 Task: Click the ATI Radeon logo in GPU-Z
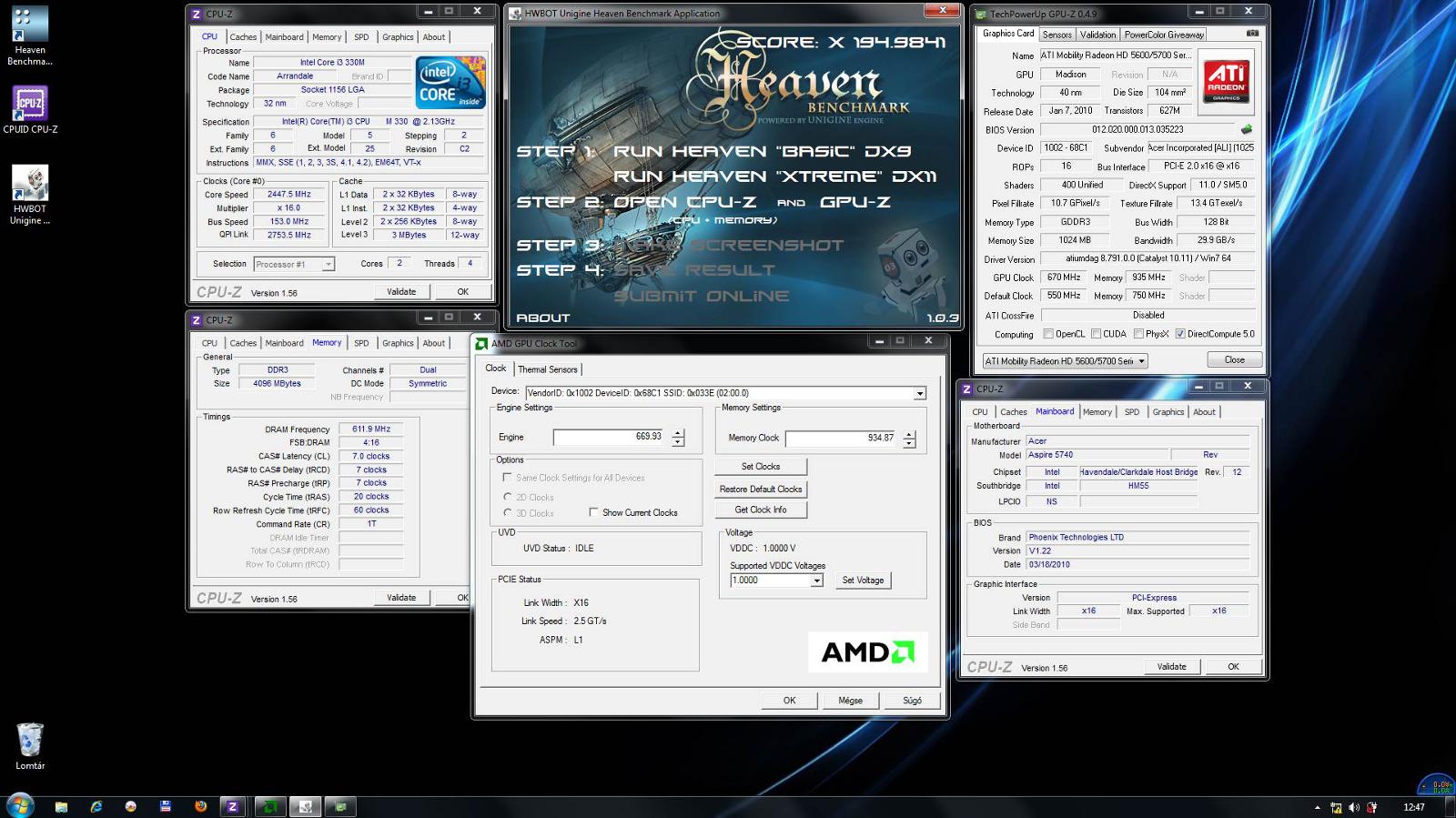[1226, 81]
